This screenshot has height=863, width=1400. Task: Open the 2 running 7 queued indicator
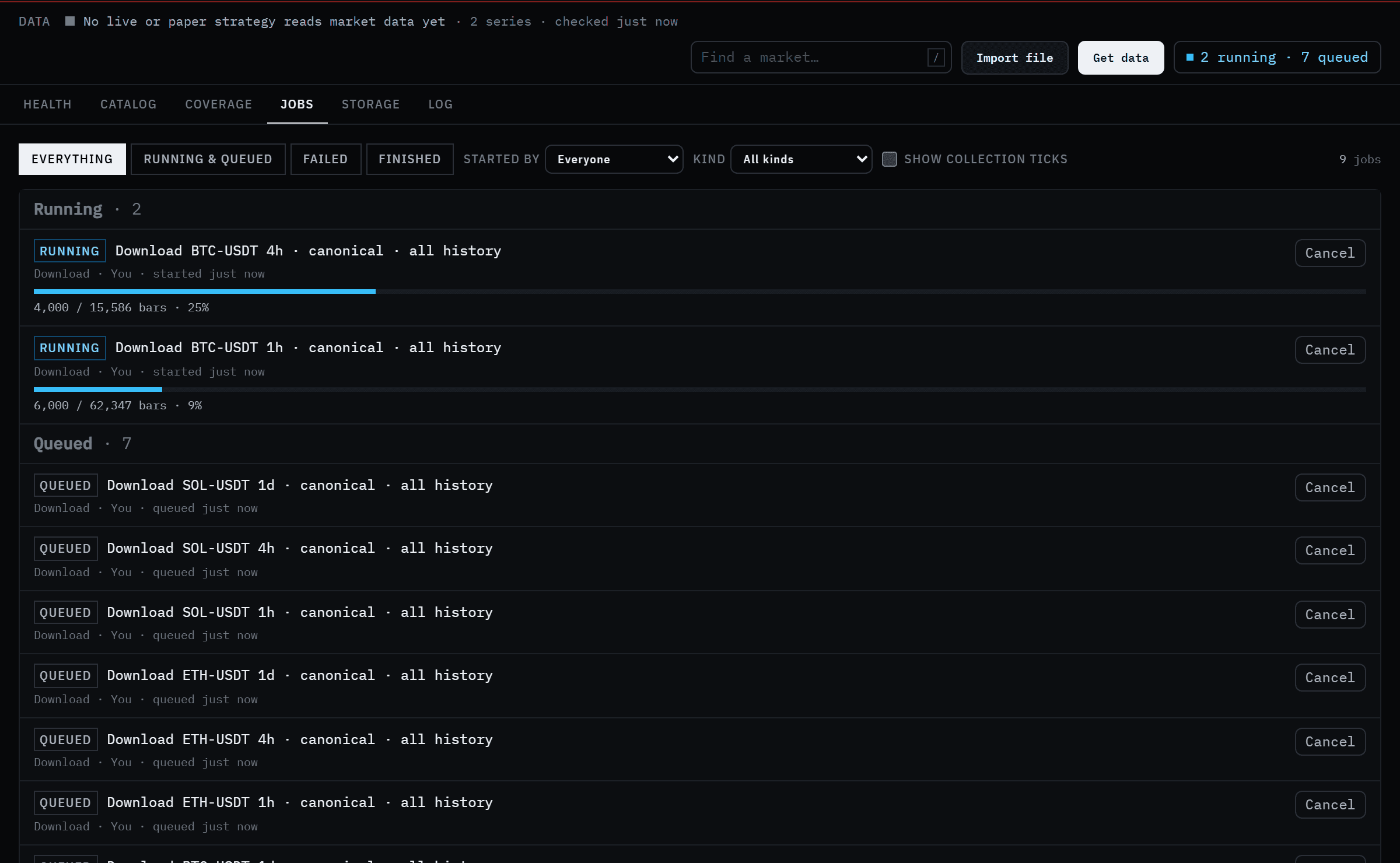pos(1277,57)
